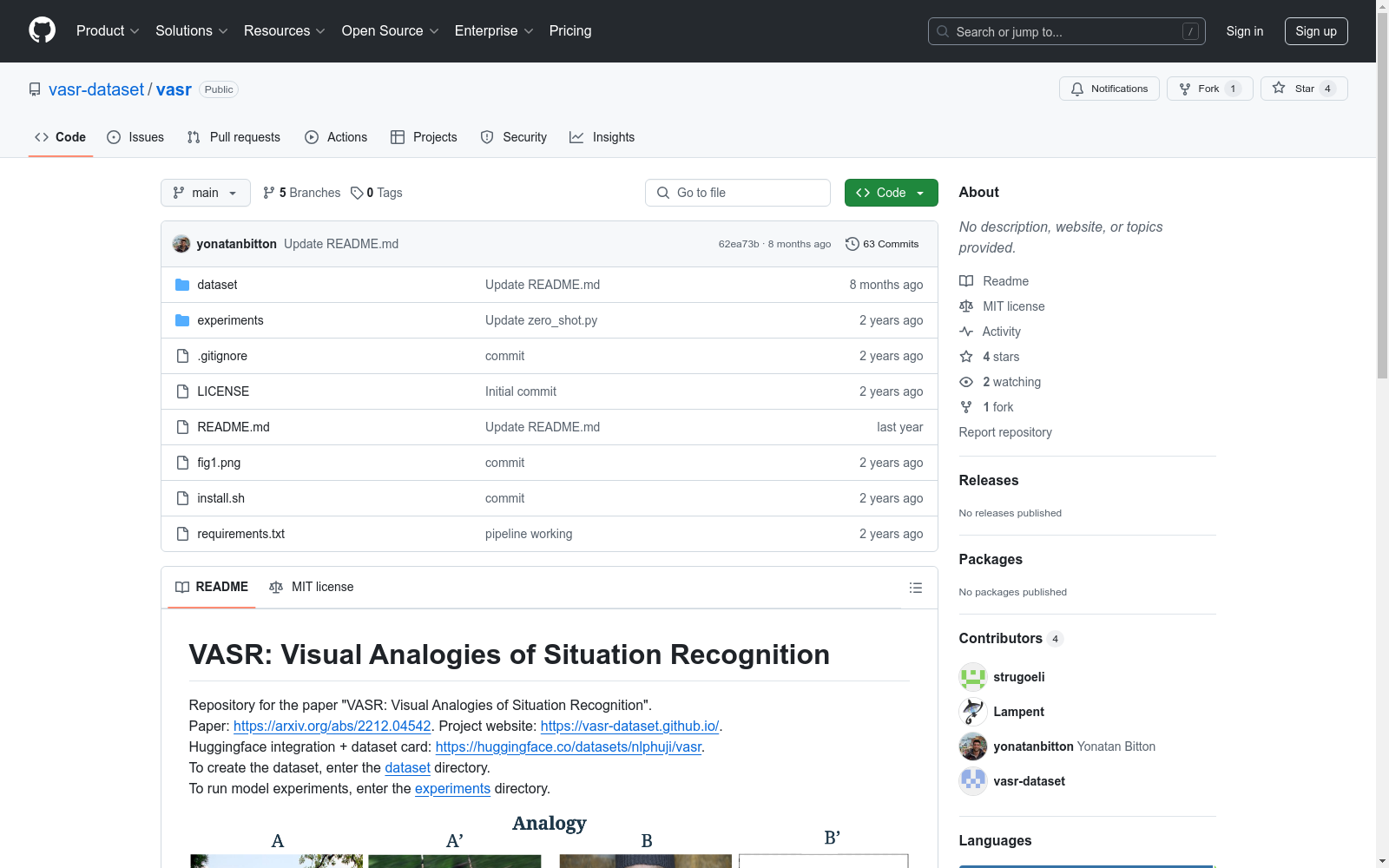This screenshot has width=1389, height=868.
Task: Click the repository icon beside vasr-dataset
Action: pyautogui.click(x=35, y=89)
